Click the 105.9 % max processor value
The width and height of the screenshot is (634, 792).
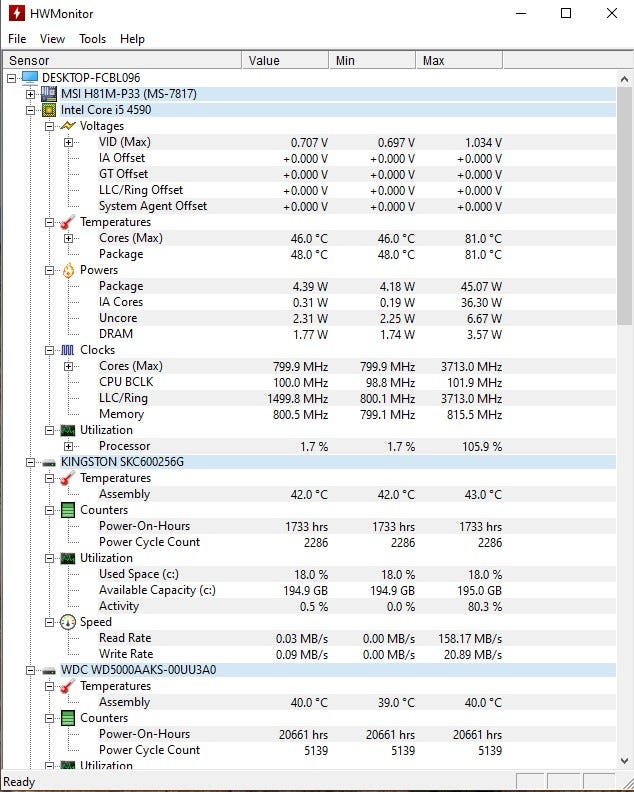tap(482, 447)
